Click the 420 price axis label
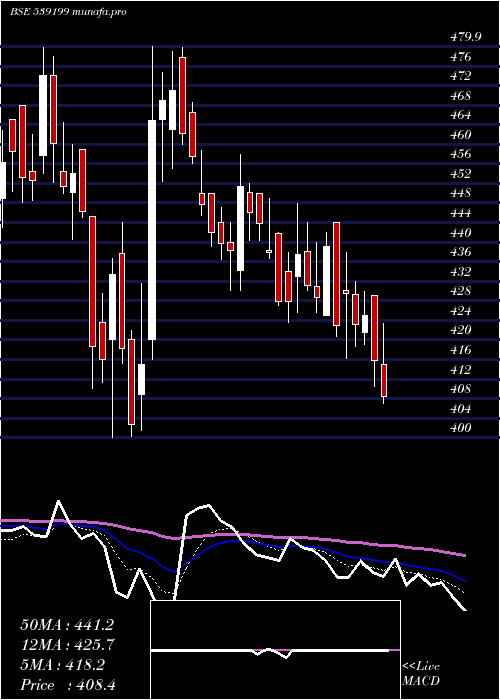The width and height of the screenshot is (500, 700). (x=460, y=330)
